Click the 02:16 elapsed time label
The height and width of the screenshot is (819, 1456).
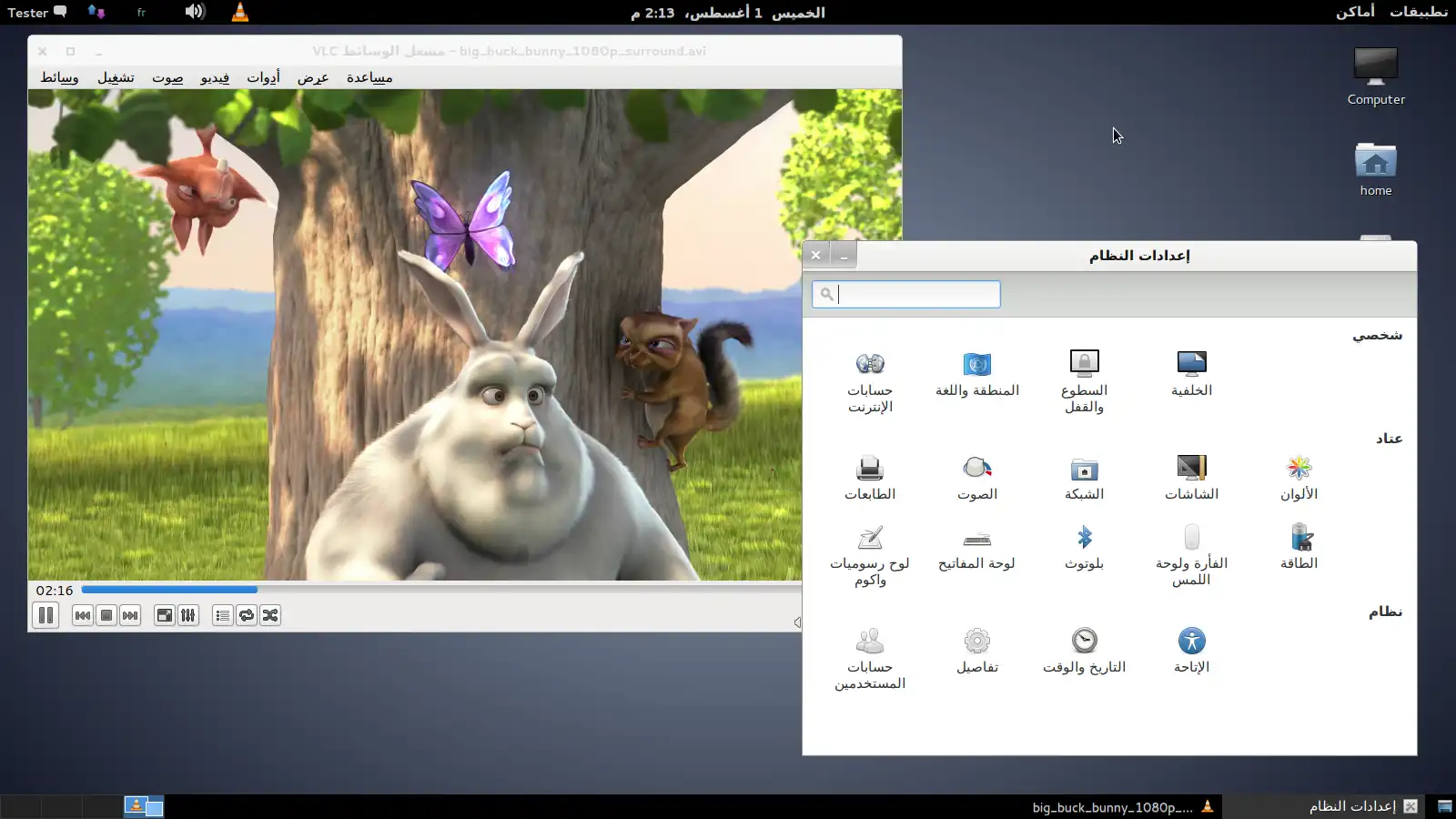pyautogui.click(x=55, y=591)
